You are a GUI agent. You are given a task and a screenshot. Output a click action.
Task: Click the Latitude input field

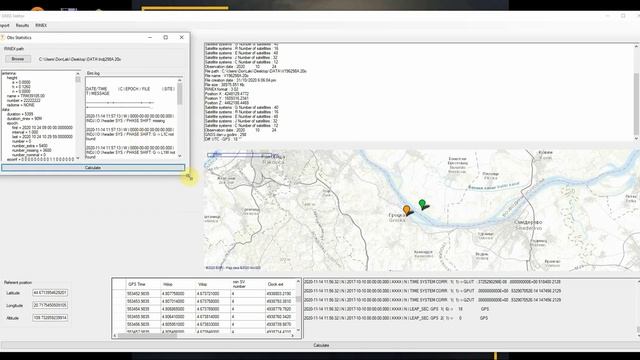50,293
